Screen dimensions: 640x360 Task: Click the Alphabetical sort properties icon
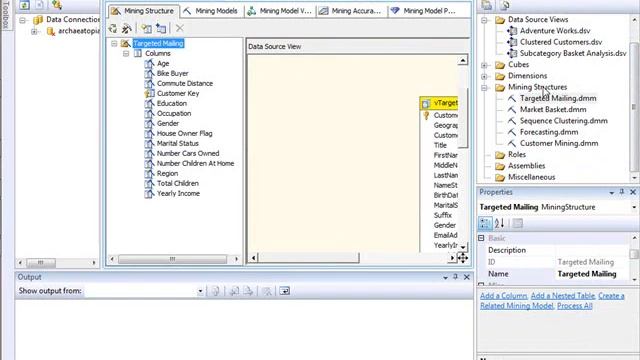[500, 223]
